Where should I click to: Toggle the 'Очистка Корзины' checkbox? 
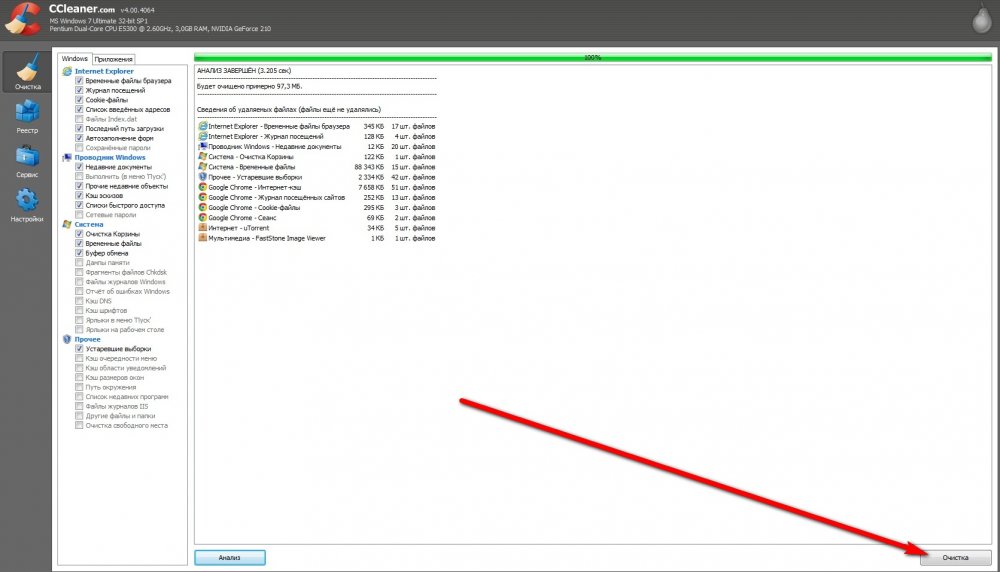(79, 234)
